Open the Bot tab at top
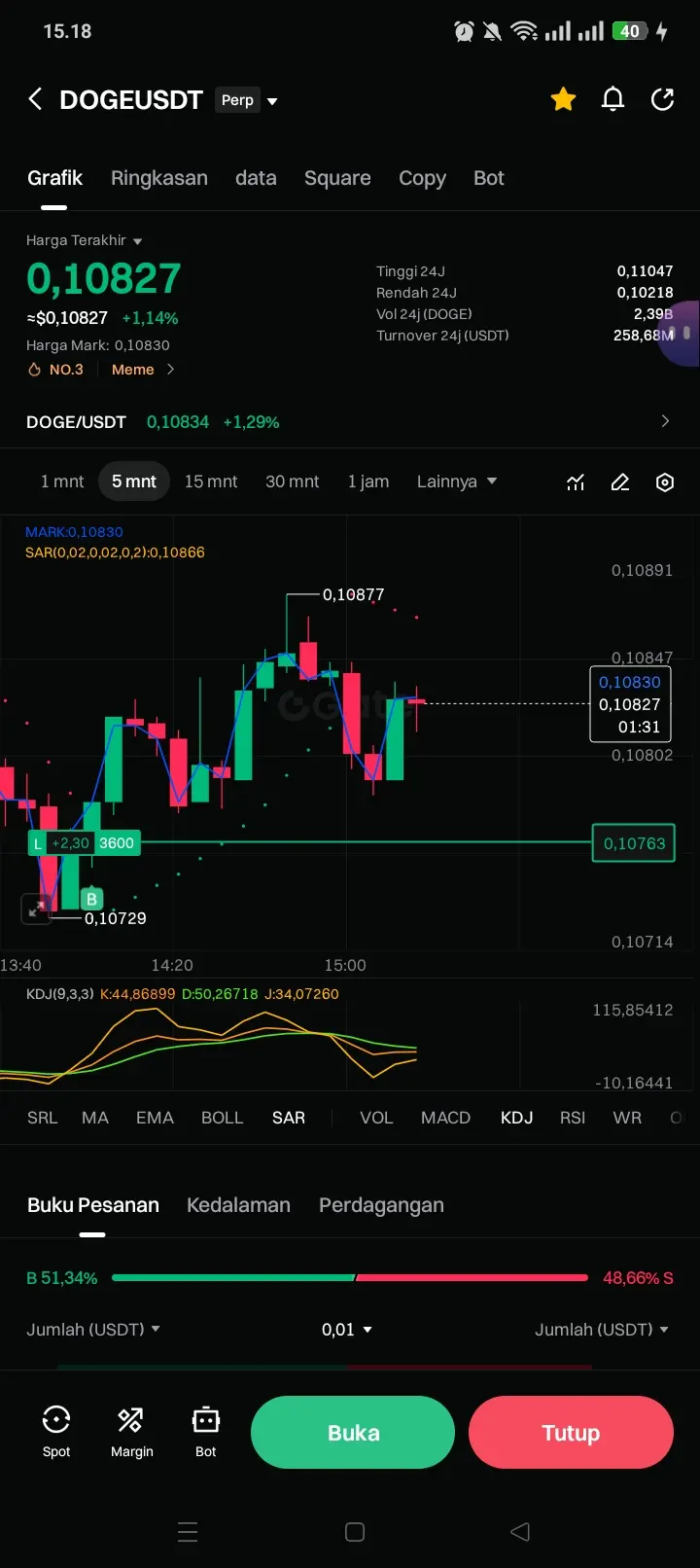Screen dimensions: 700x1568 [x=489, y=178]
